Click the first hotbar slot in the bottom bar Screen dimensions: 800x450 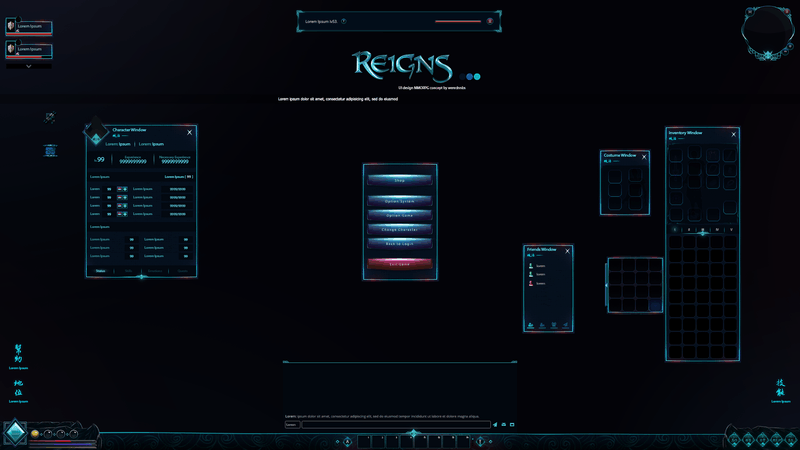pyautogui.click(x=364, y=442)
